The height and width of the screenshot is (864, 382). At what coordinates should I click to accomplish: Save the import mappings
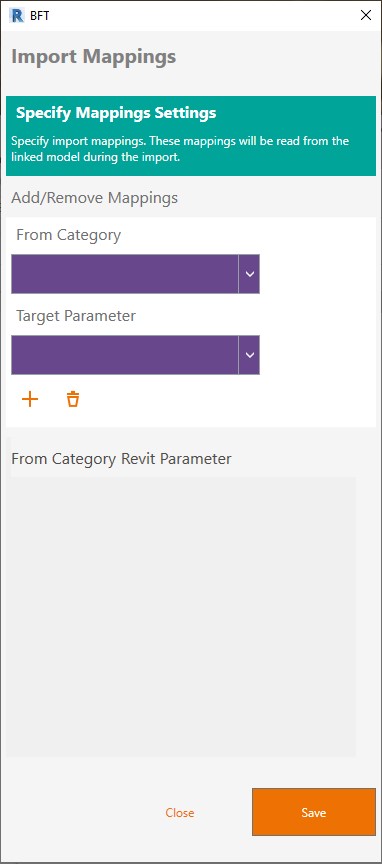coord(314,812)
